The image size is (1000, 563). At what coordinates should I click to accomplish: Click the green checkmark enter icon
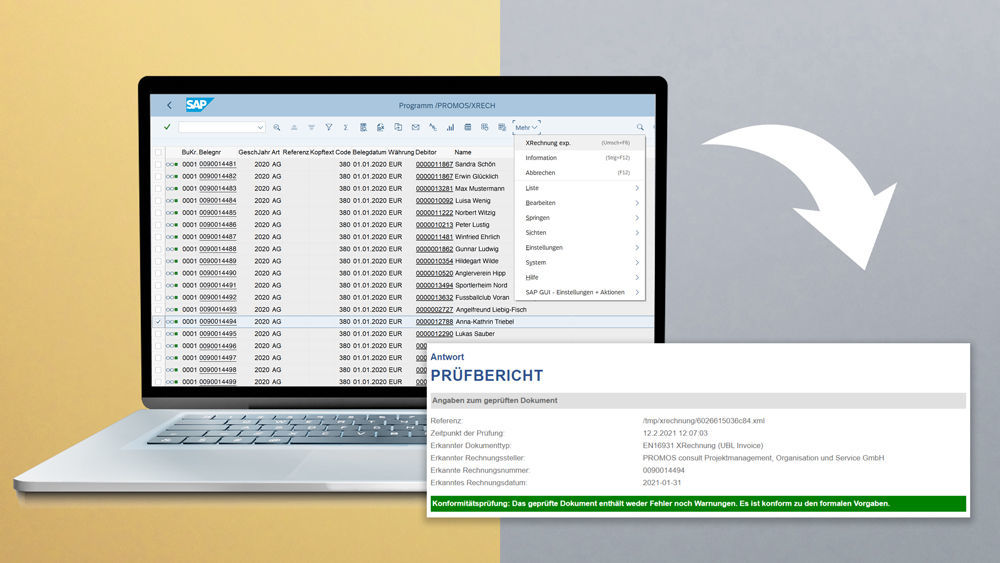pos(167,127)
